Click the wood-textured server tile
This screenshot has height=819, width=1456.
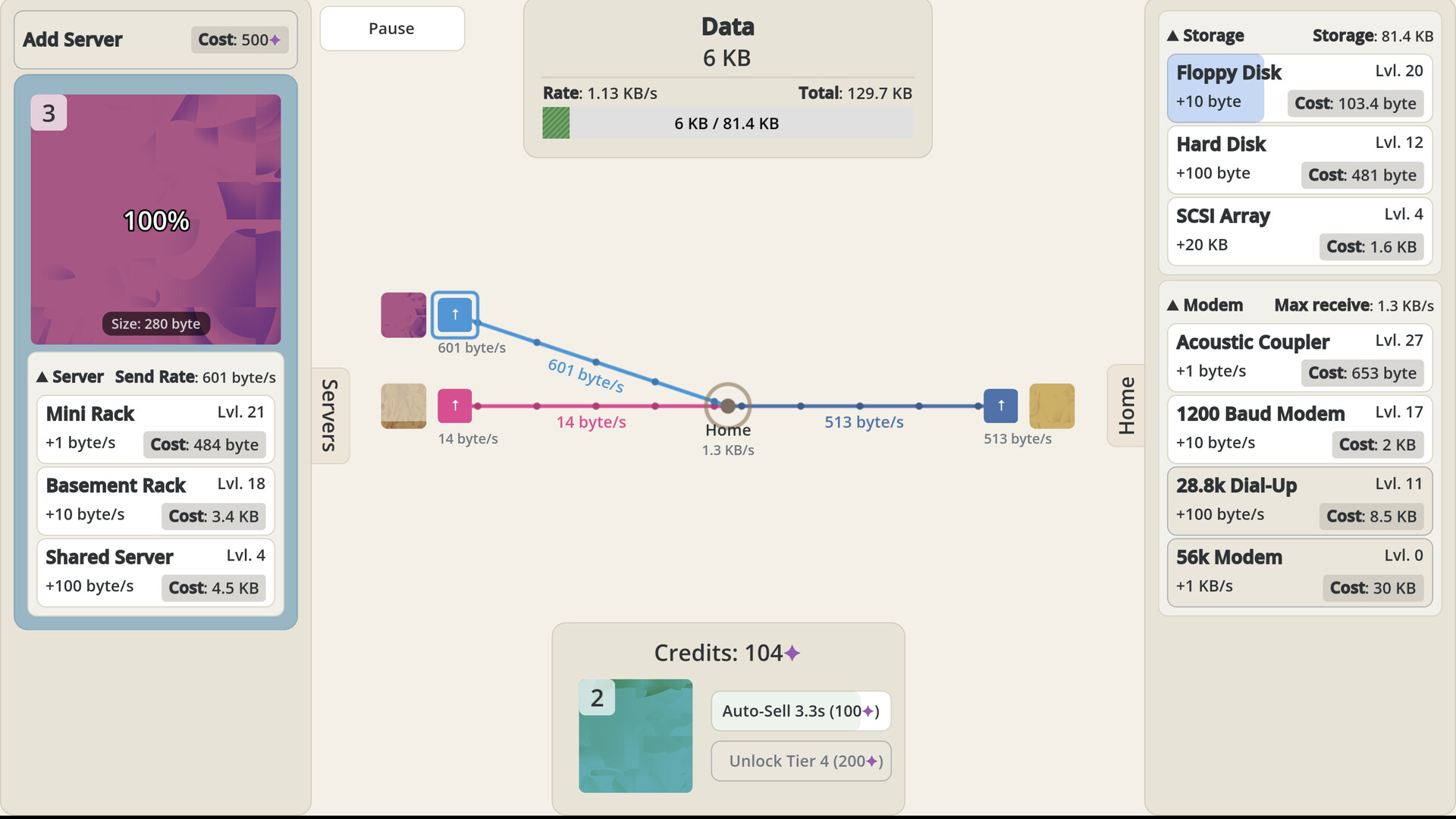click(403, 406)
